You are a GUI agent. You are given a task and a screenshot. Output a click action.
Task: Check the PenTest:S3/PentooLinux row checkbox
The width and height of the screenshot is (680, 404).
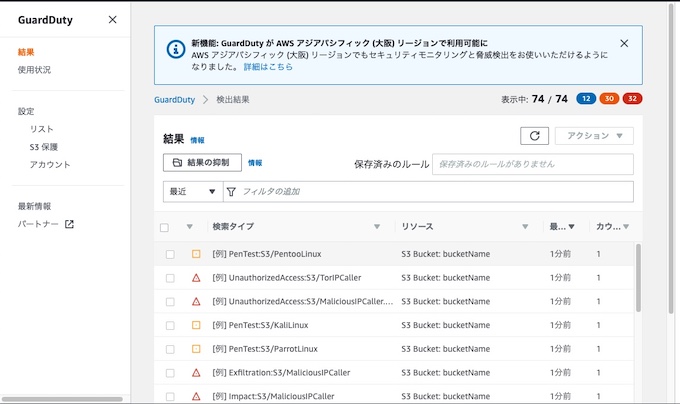click(170, 254)
